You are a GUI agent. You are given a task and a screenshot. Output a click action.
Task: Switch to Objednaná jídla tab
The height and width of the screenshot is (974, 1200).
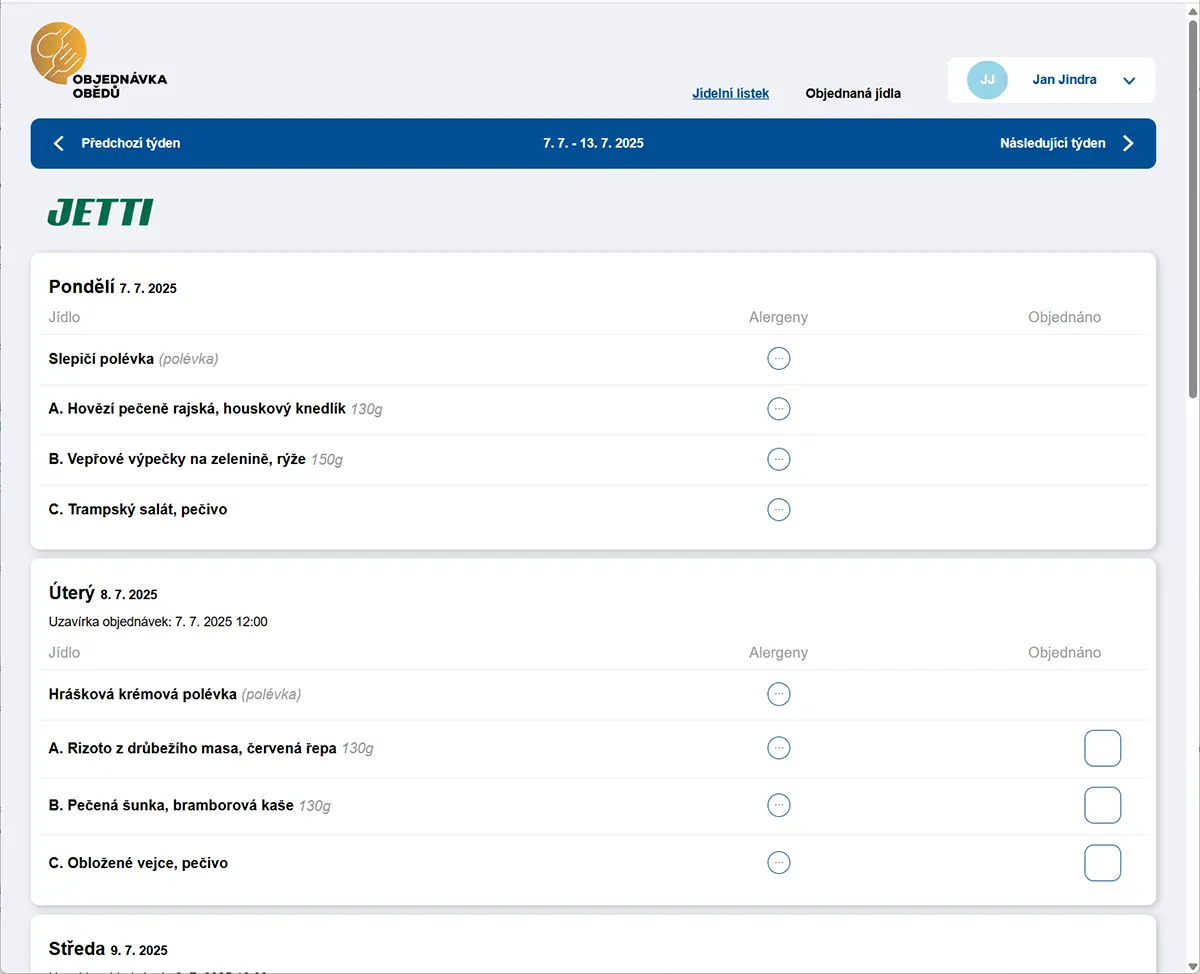(x=853, y=93)
